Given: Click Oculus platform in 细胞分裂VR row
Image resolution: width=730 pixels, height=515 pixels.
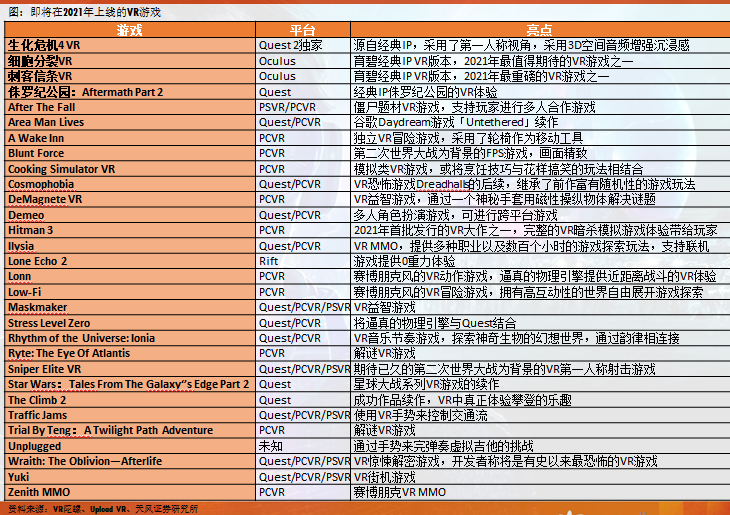Looking at the screenshot, I should (x=303, y=61).
